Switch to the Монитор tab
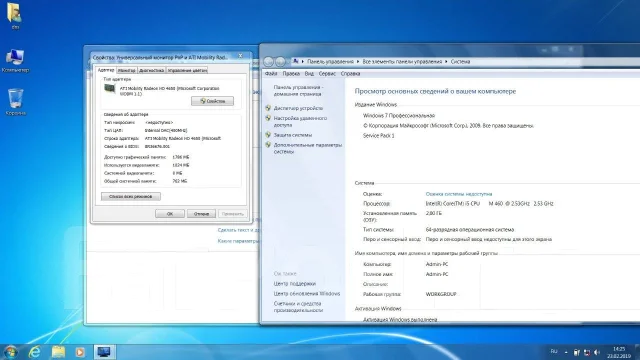 coord(127,71)
